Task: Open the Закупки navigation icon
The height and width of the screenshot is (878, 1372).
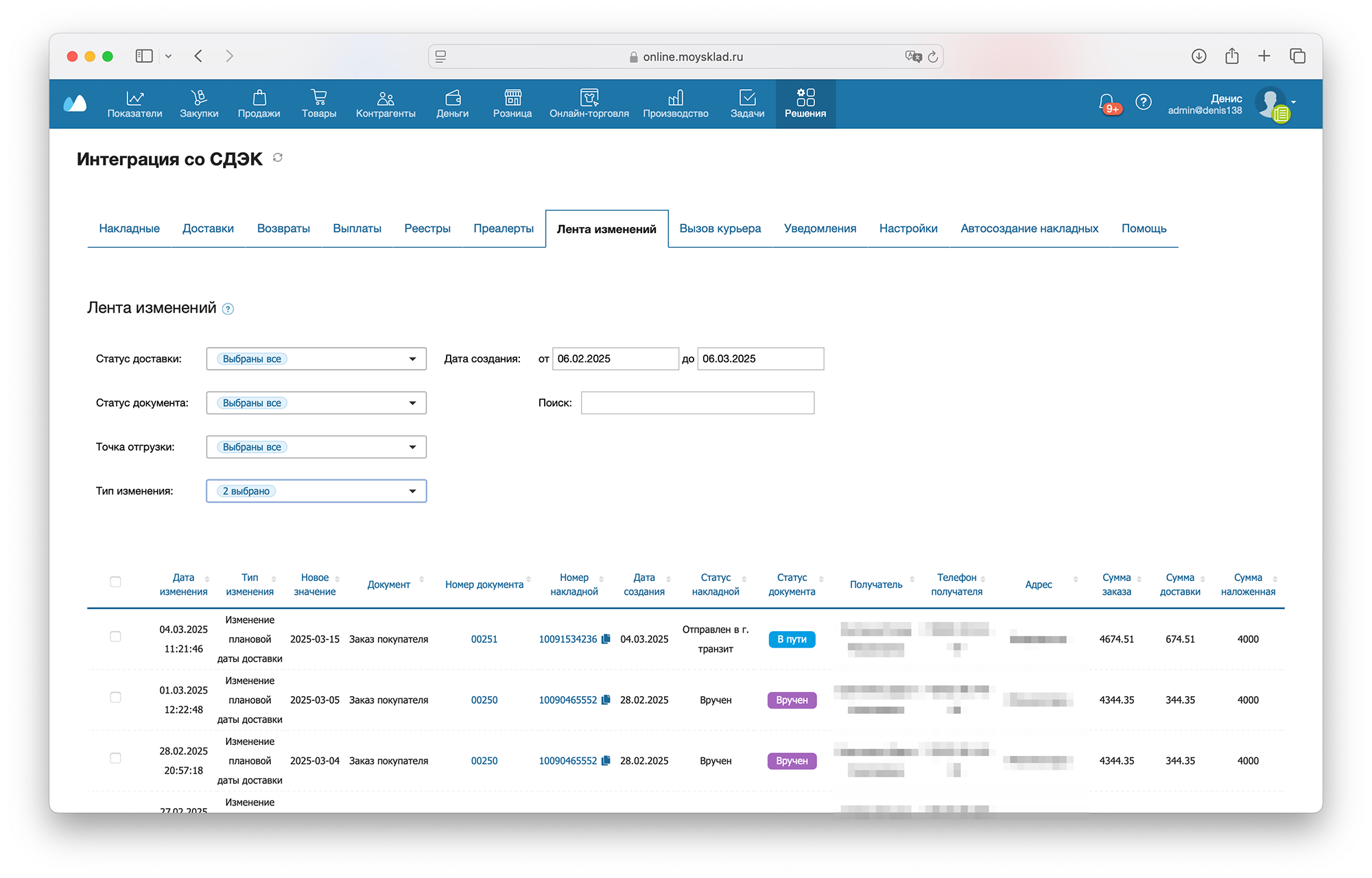Action: [199, 97]
